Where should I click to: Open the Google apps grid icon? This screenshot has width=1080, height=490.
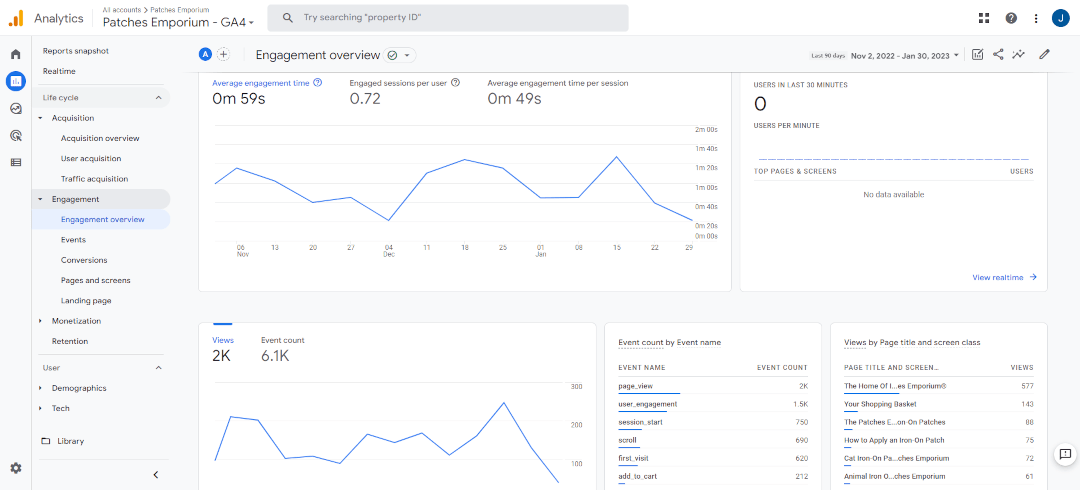click(x=984, y=18)
